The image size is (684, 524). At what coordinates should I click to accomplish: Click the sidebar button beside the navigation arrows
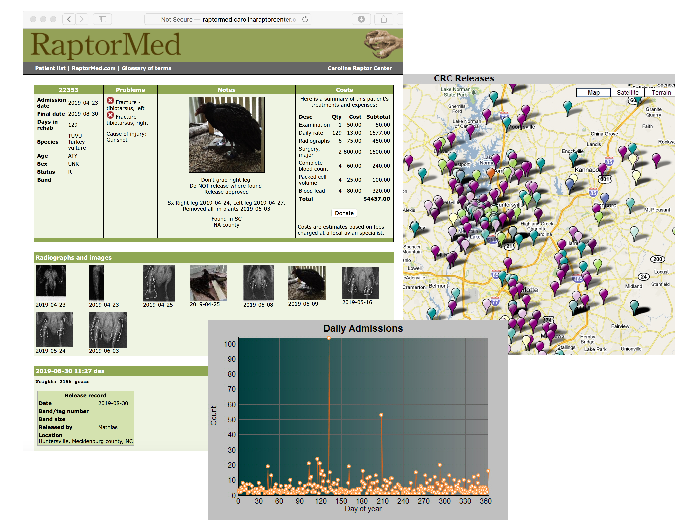coord(102,19)
